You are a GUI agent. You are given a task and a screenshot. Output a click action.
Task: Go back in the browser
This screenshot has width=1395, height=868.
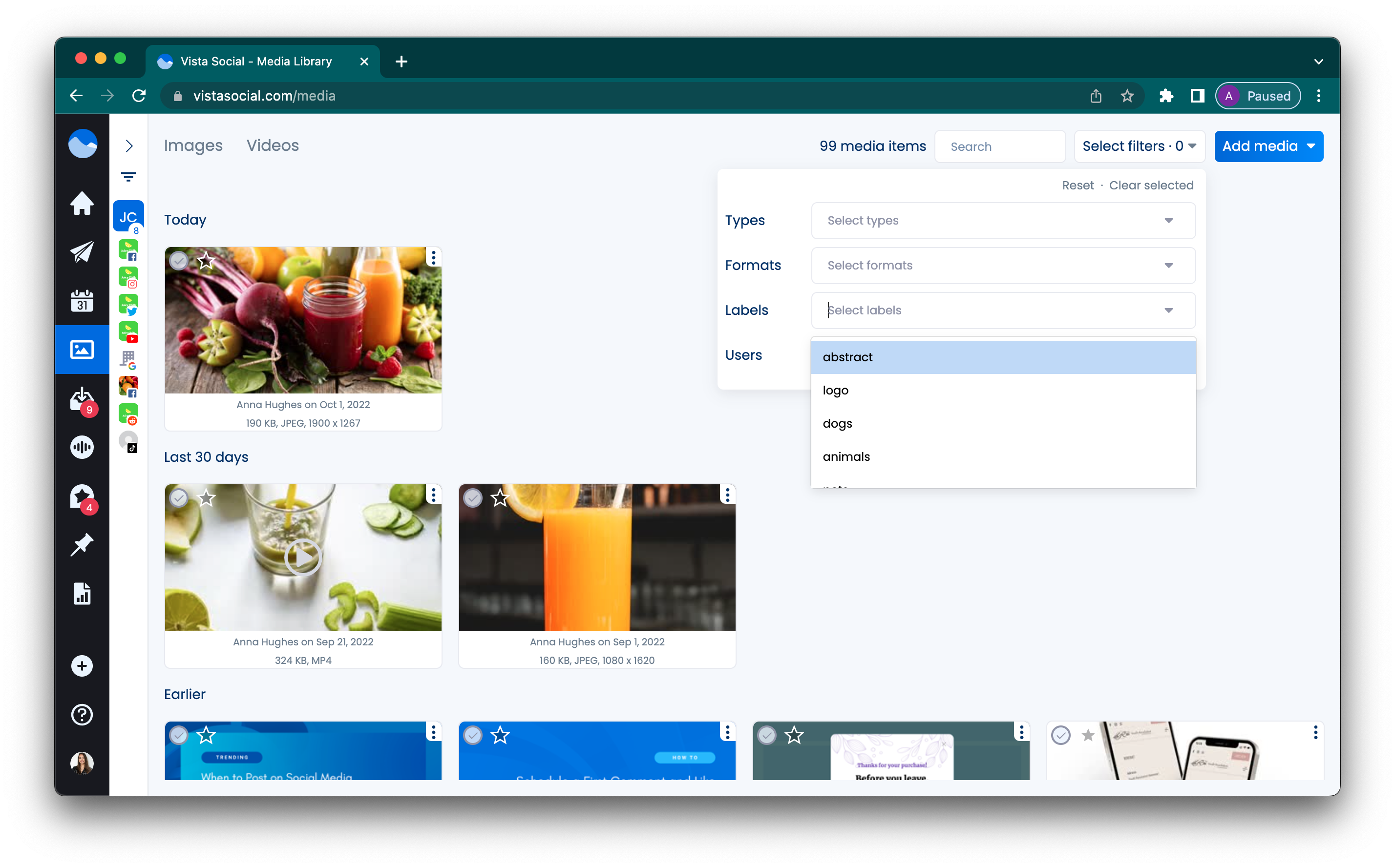pyautogui.click(x=76, y=96)
